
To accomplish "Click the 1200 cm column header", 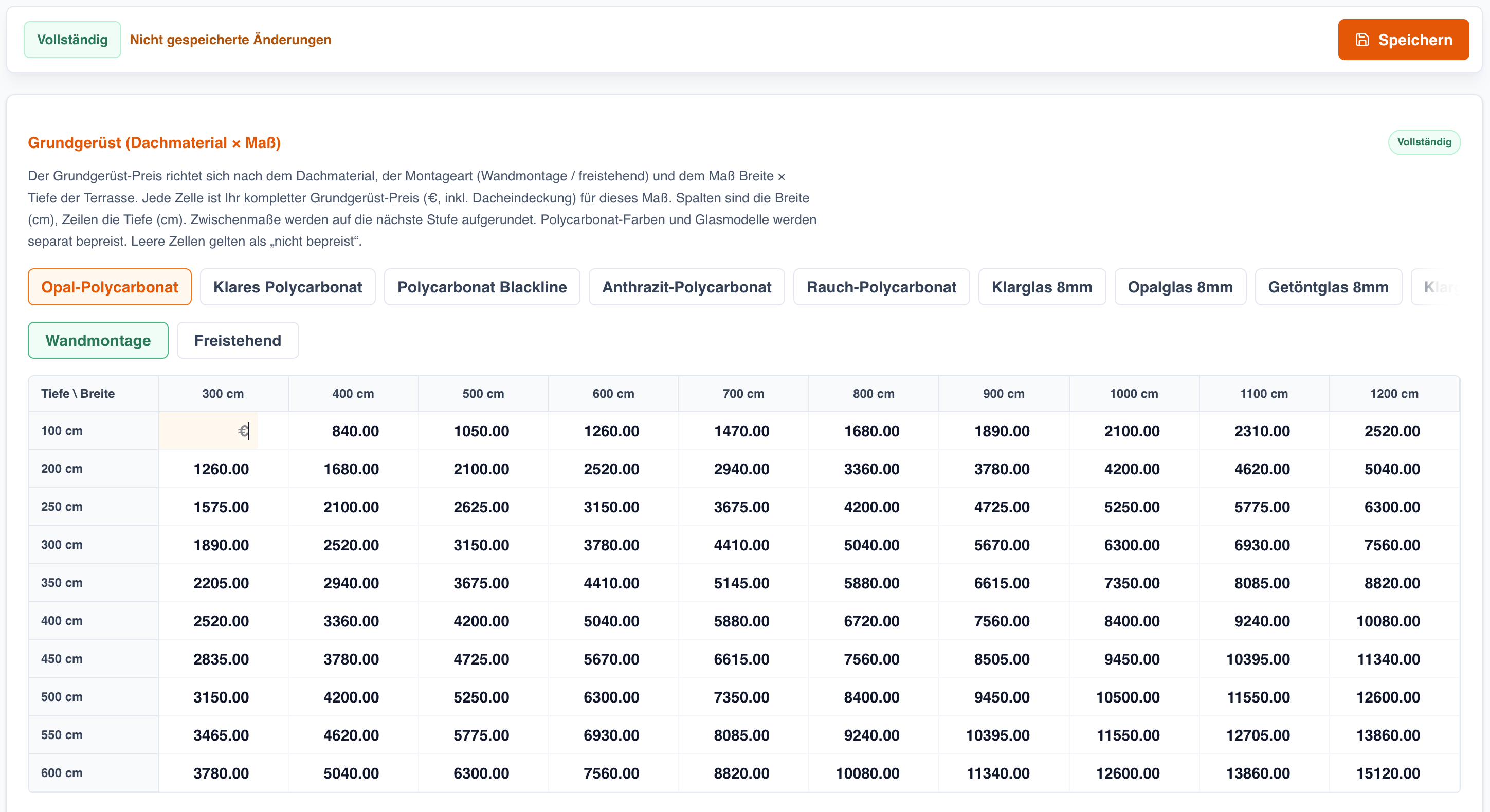I will [1394, 393].
